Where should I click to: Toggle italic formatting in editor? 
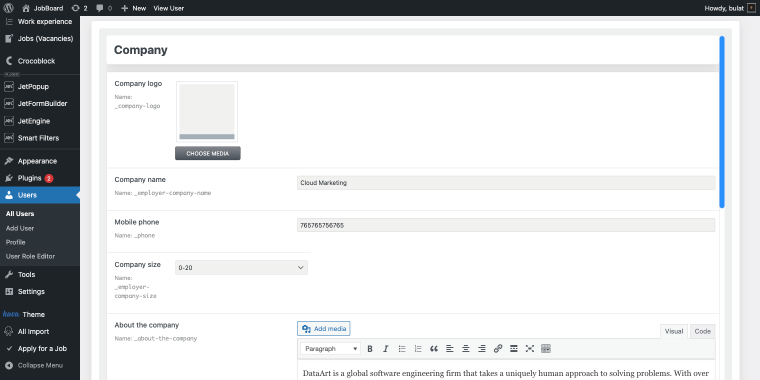(386, 348)
